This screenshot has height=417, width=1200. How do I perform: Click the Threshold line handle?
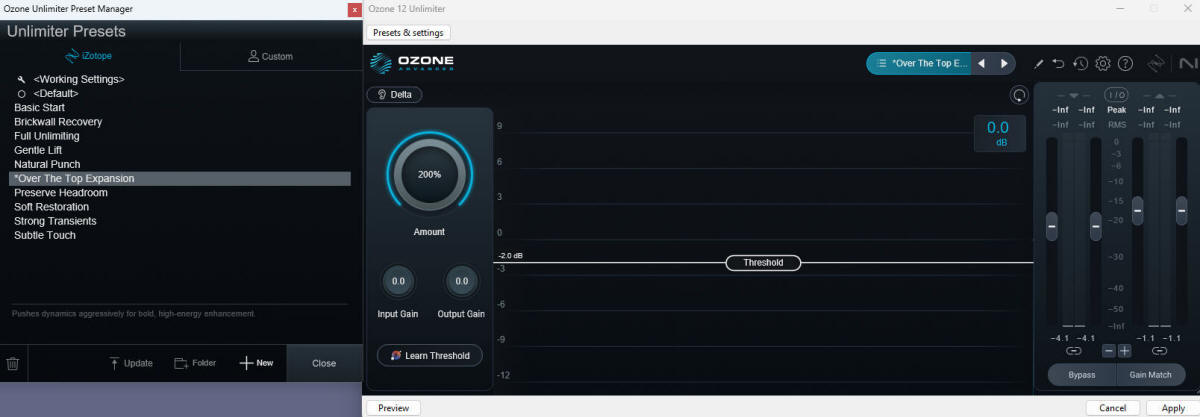pyautogui.click(x=763, y=263)
